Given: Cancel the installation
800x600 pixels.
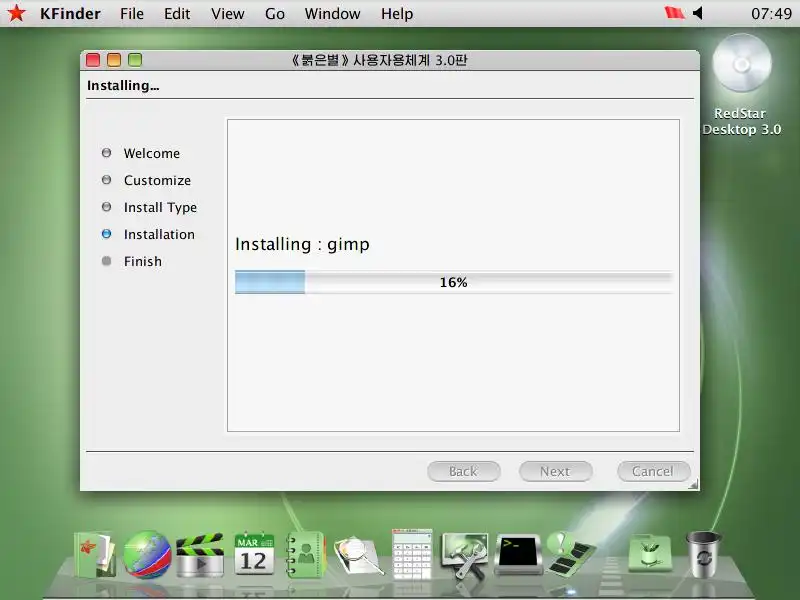Looking at the screenshot, I should [x=654, y=471].
